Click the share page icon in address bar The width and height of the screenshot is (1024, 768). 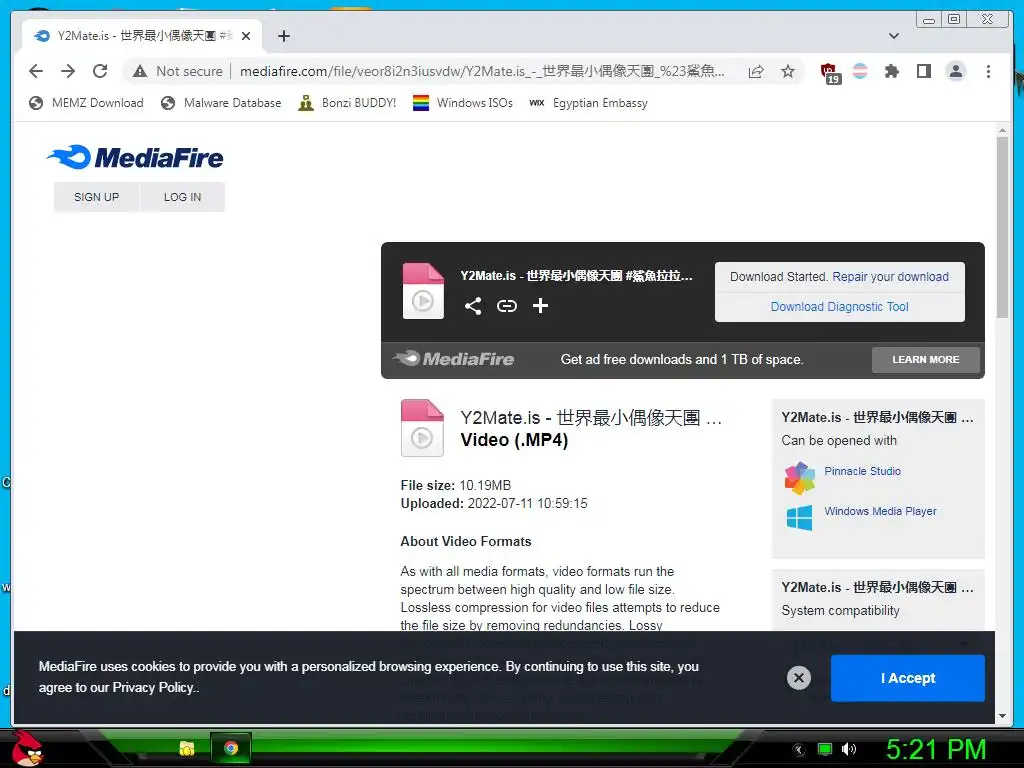[756, 71]
